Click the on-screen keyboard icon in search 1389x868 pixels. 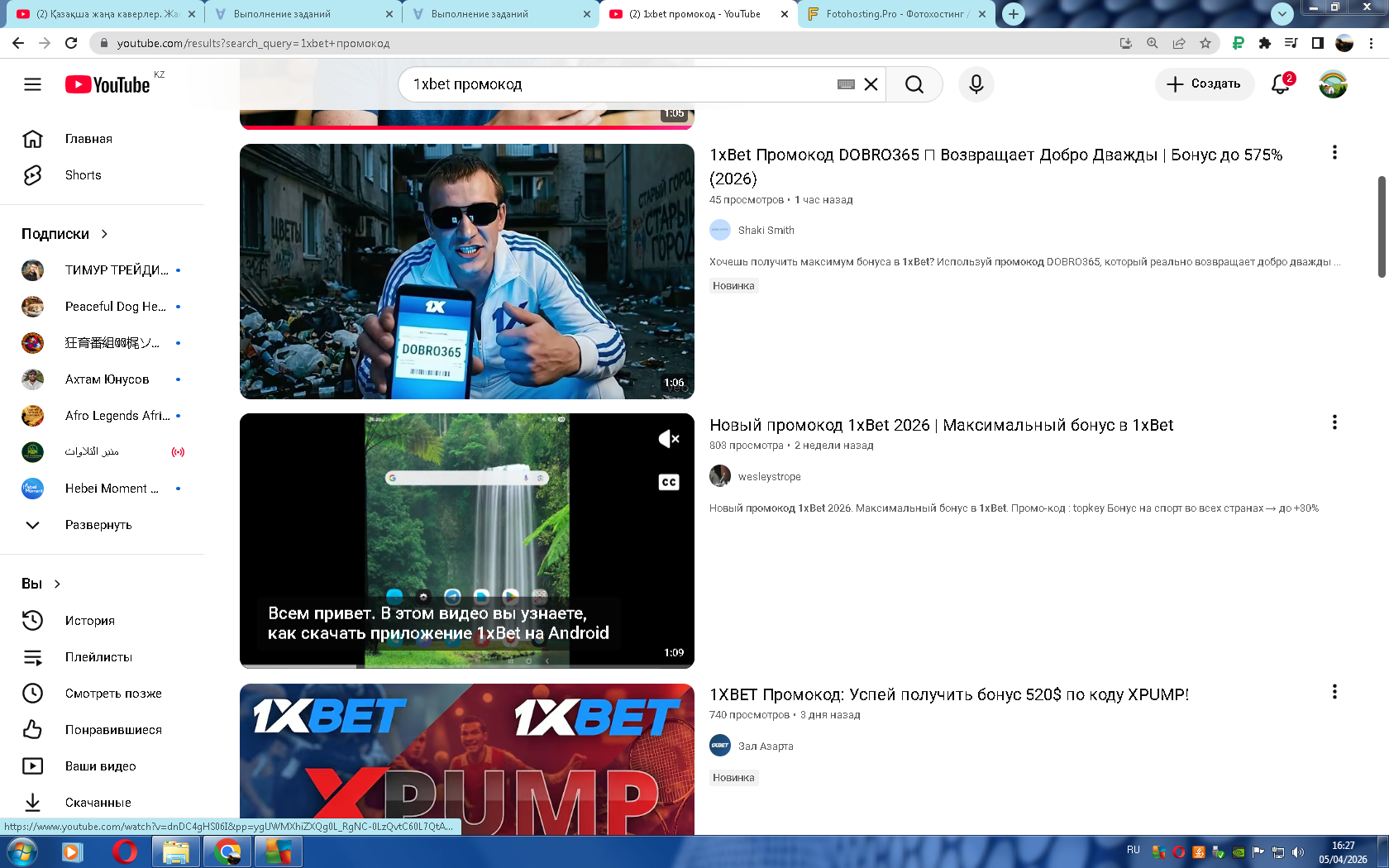pyautogui.click(x=845, y=84)
